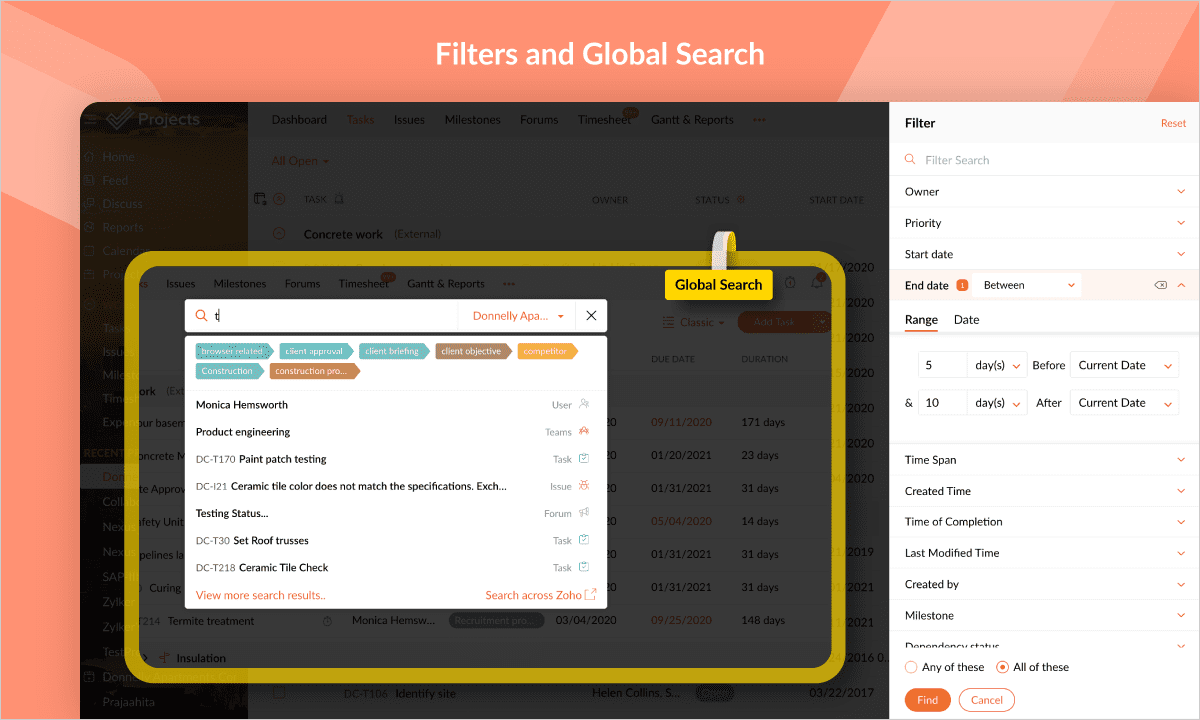The width and height of the screenshot is (1200, 720).
Task: Switch to the Date tab
Action: pos(966,320)
